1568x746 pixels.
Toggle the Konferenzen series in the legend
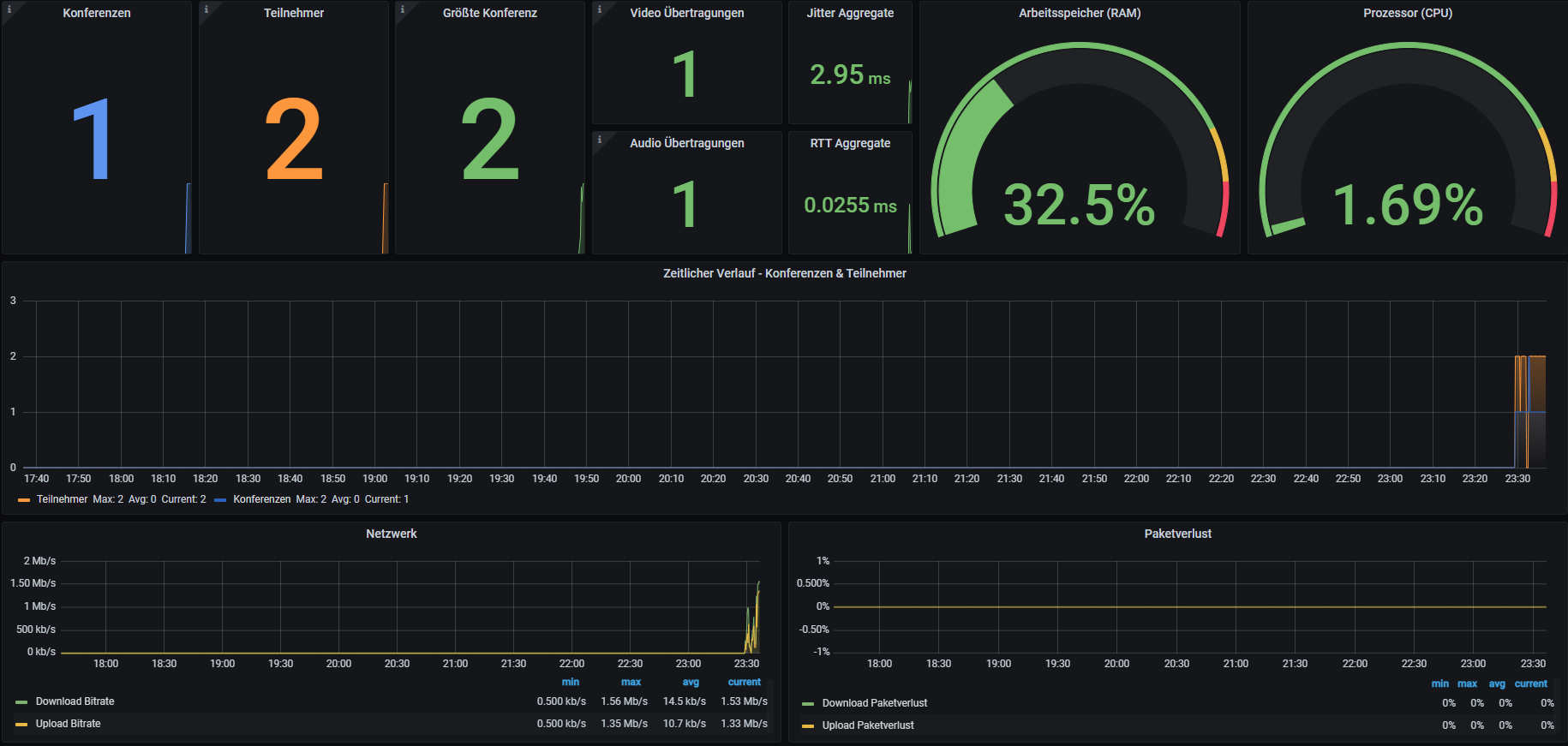[x=262, y=499]
